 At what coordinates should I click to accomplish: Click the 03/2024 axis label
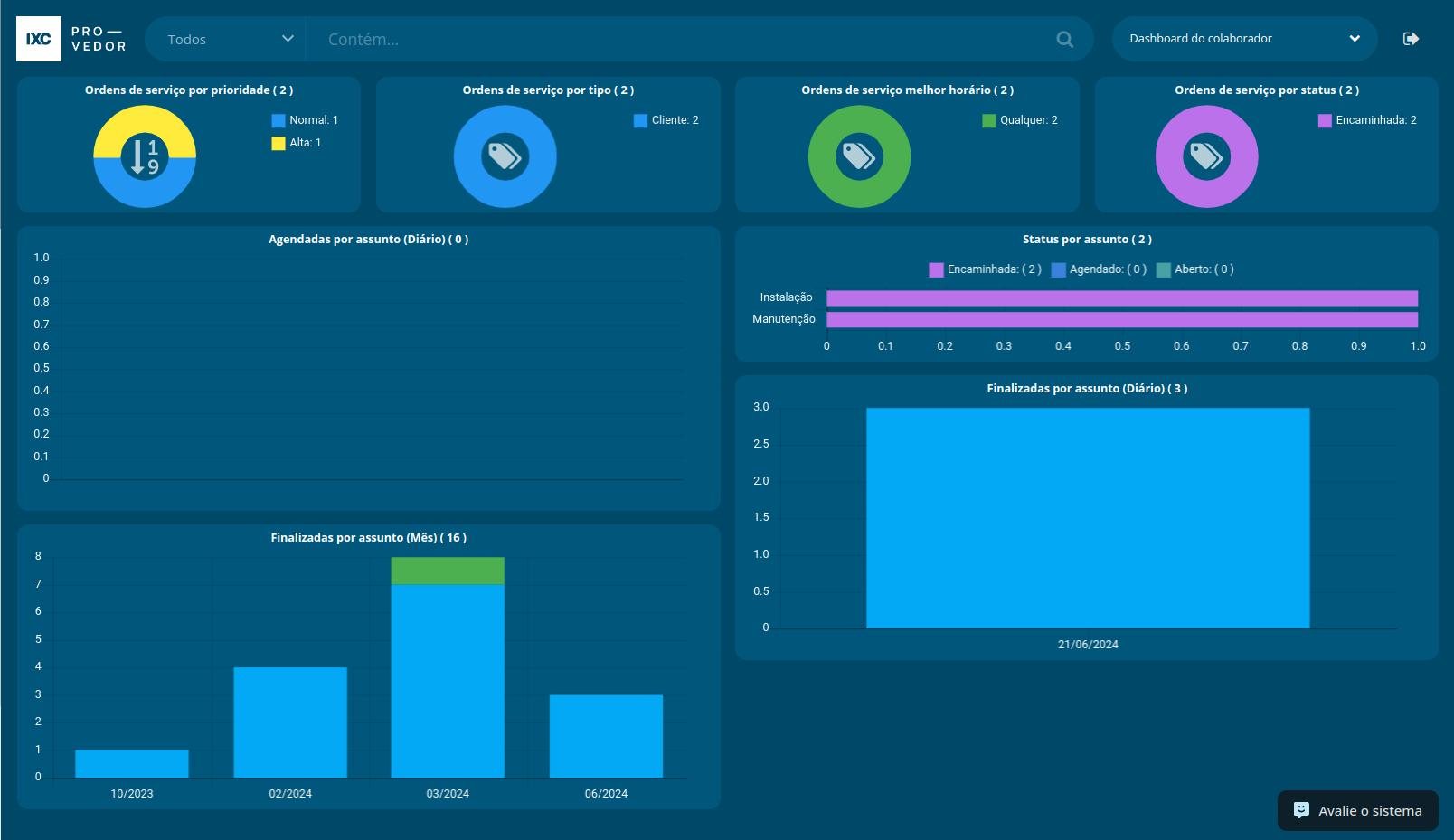tap(448, 794)
